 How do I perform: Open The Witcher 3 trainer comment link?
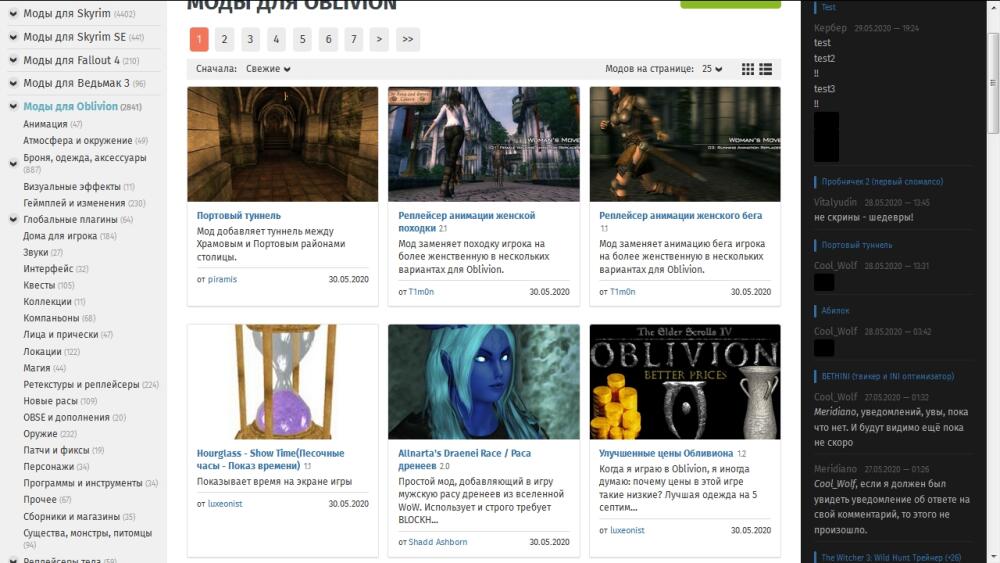tap(891, 557)
